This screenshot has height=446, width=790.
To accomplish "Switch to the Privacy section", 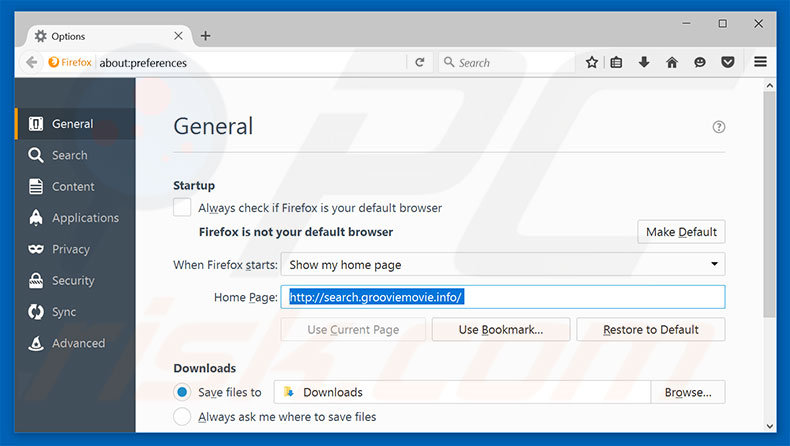I will pos(70,249).
